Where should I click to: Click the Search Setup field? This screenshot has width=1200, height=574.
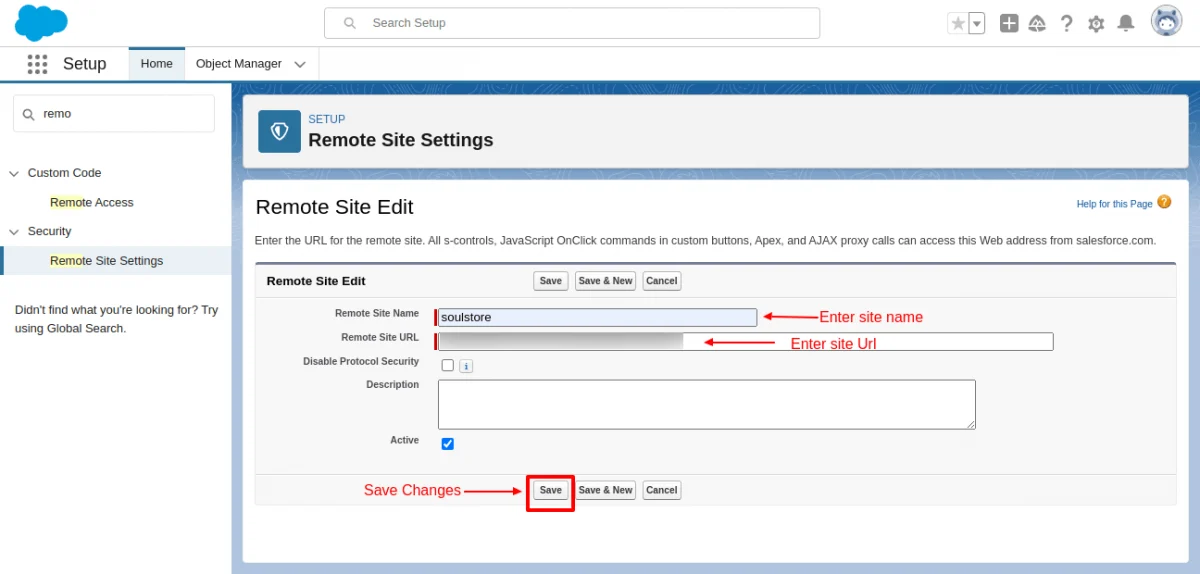click(x=572, y=23)
